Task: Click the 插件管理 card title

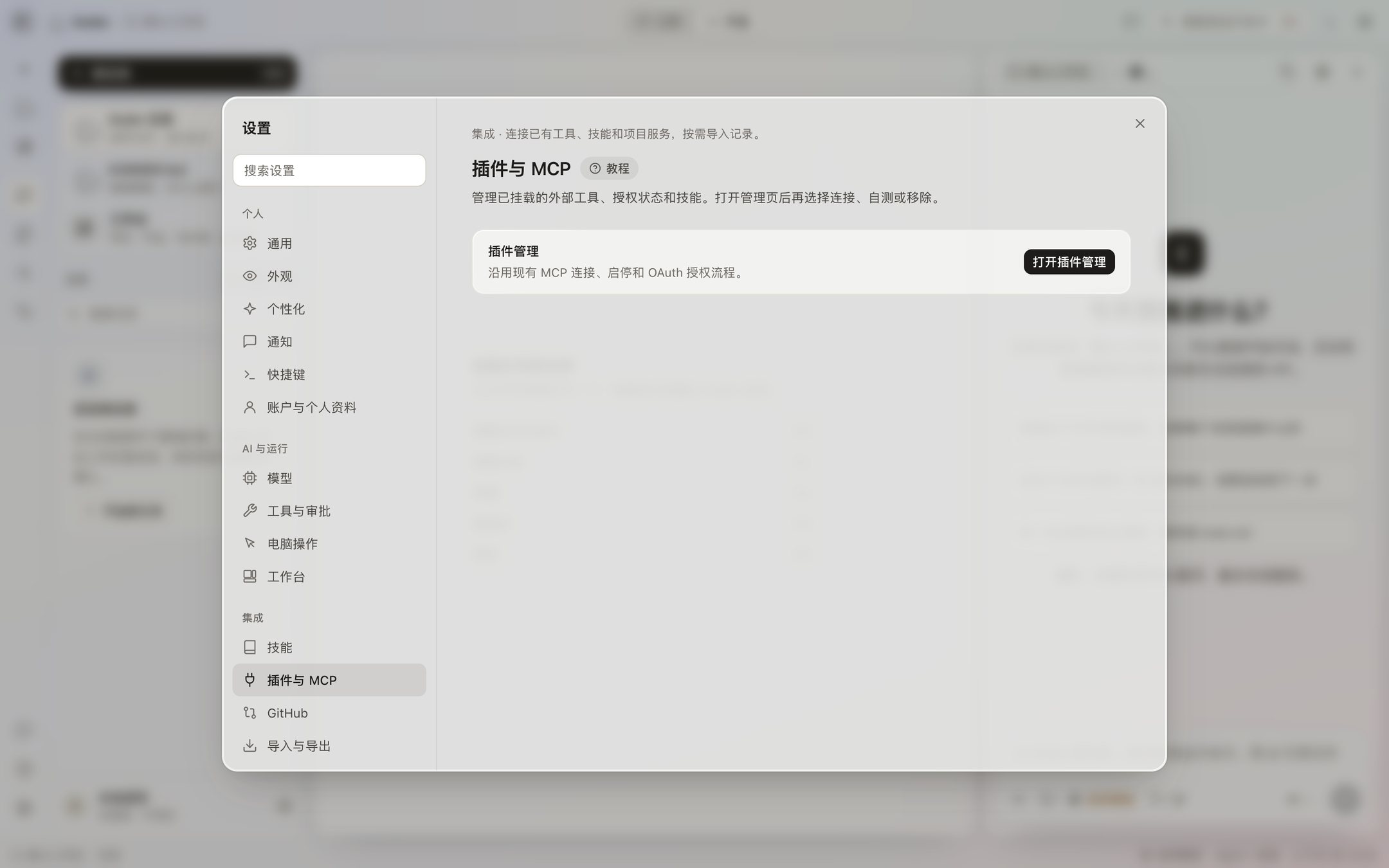Action: [513, 251]
